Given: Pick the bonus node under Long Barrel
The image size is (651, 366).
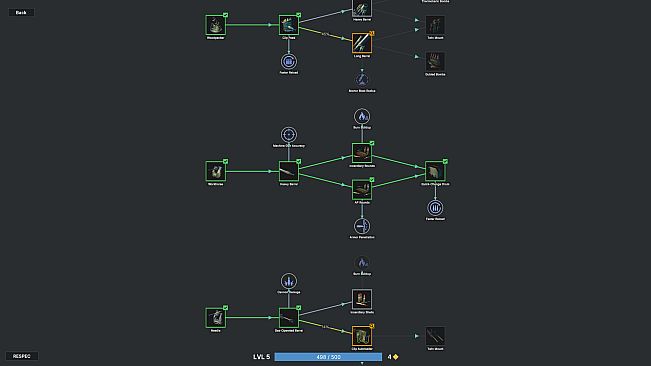Looking at the screenshot, I should coord(362,80).
